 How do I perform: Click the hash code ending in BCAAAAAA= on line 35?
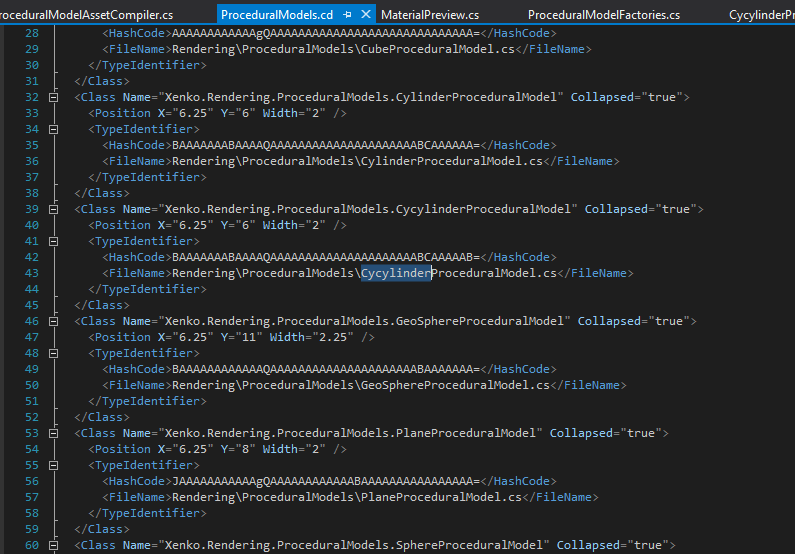coord(326,145)
